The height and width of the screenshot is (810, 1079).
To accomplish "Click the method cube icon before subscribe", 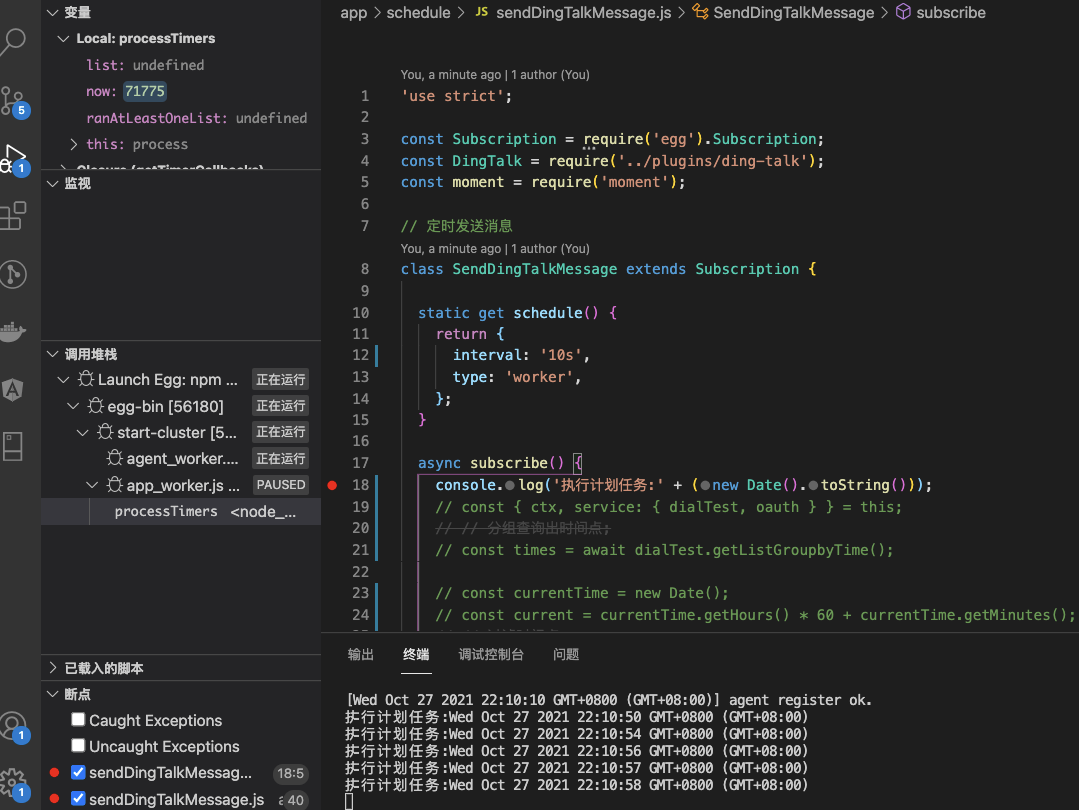I will tap(903, 12).
